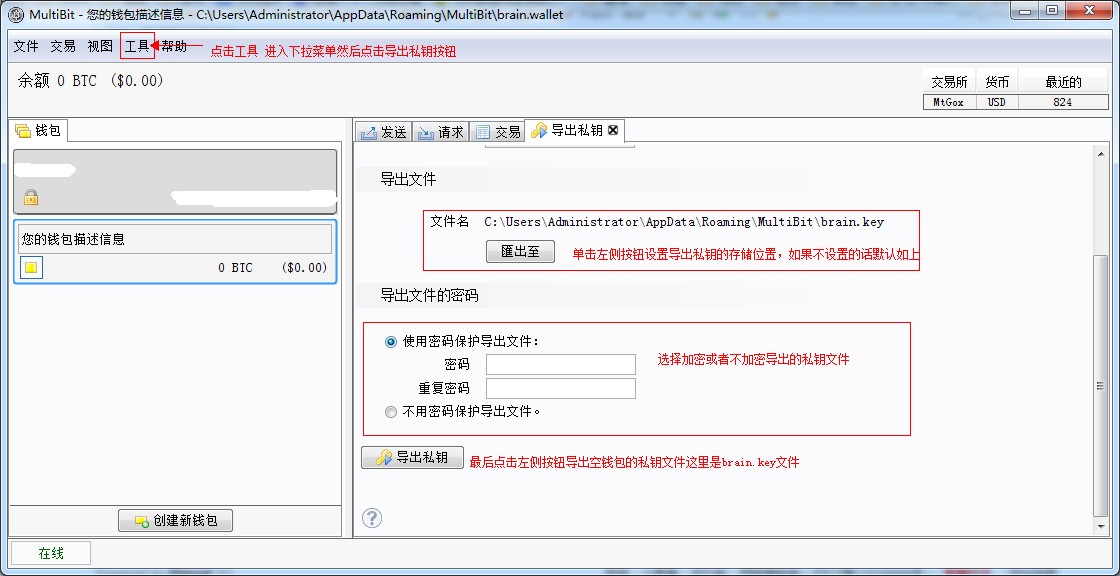Click the key icon on 导出私钥 tab
This screenshot has width=1120, height=576.
point(539,131)
